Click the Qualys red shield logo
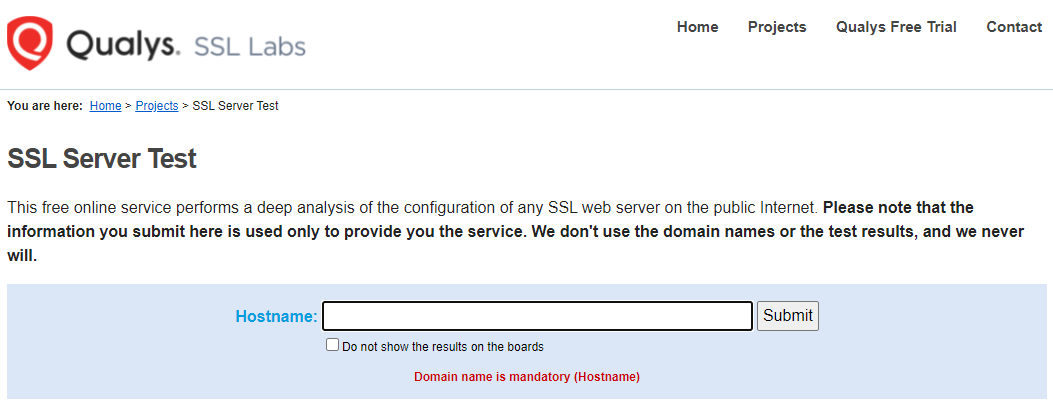 pos(30,42)
